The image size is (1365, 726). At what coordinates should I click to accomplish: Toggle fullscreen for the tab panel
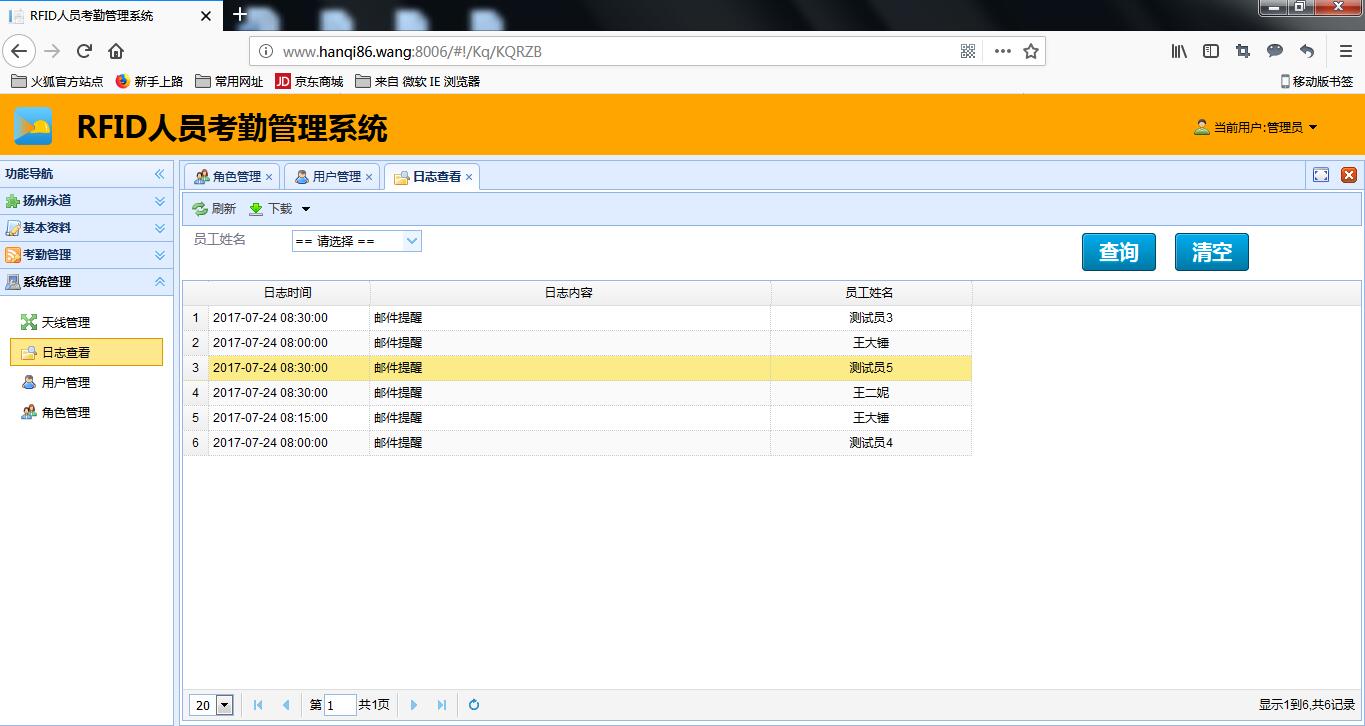tap(1321, 175)
